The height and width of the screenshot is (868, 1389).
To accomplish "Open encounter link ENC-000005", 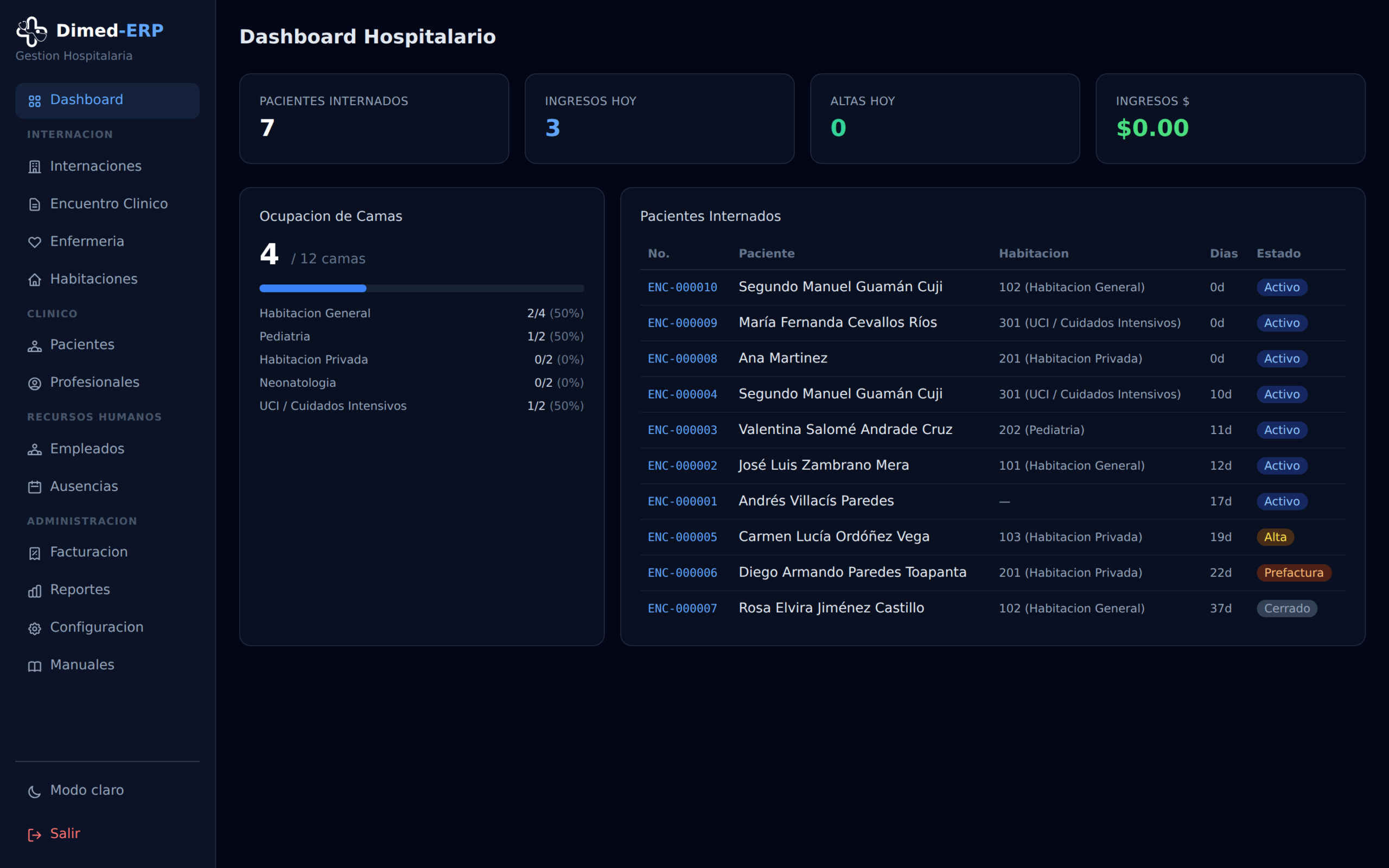I will [683, 537].
